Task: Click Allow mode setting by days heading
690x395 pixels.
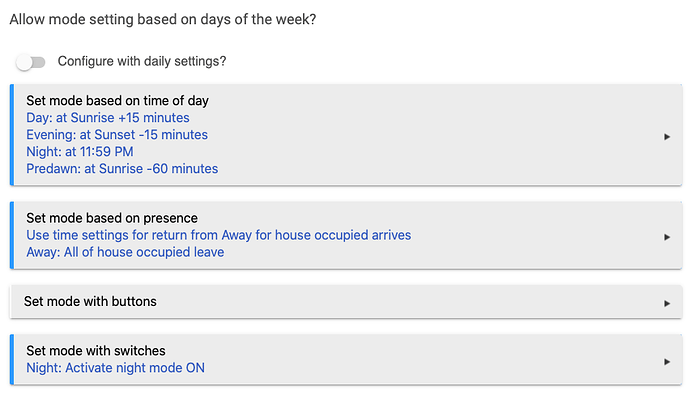Action: coord(163,20)
